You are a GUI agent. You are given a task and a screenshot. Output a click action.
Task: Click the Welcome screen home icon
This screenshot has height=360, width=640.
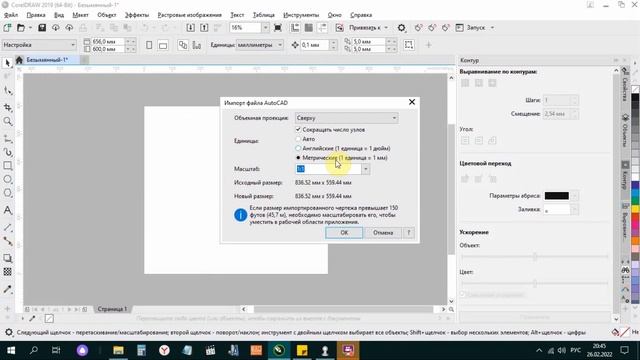19,60
